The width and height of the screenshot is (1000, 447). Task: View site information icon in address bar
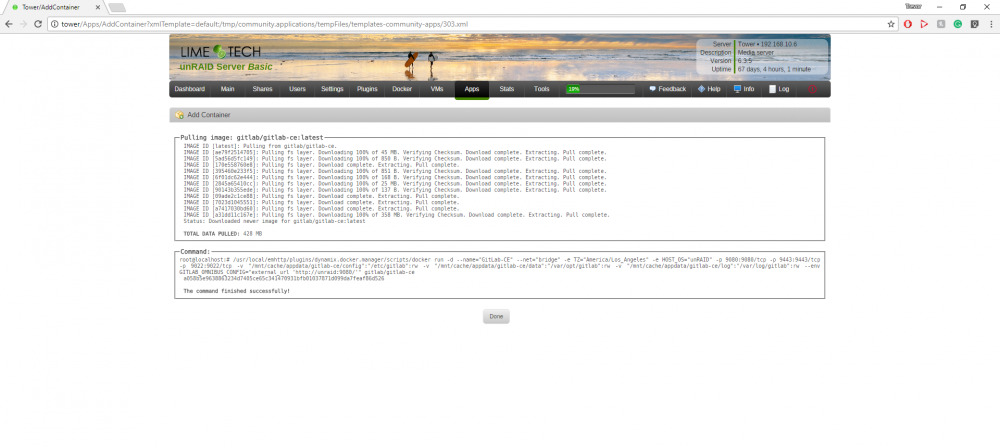(55, 24)
